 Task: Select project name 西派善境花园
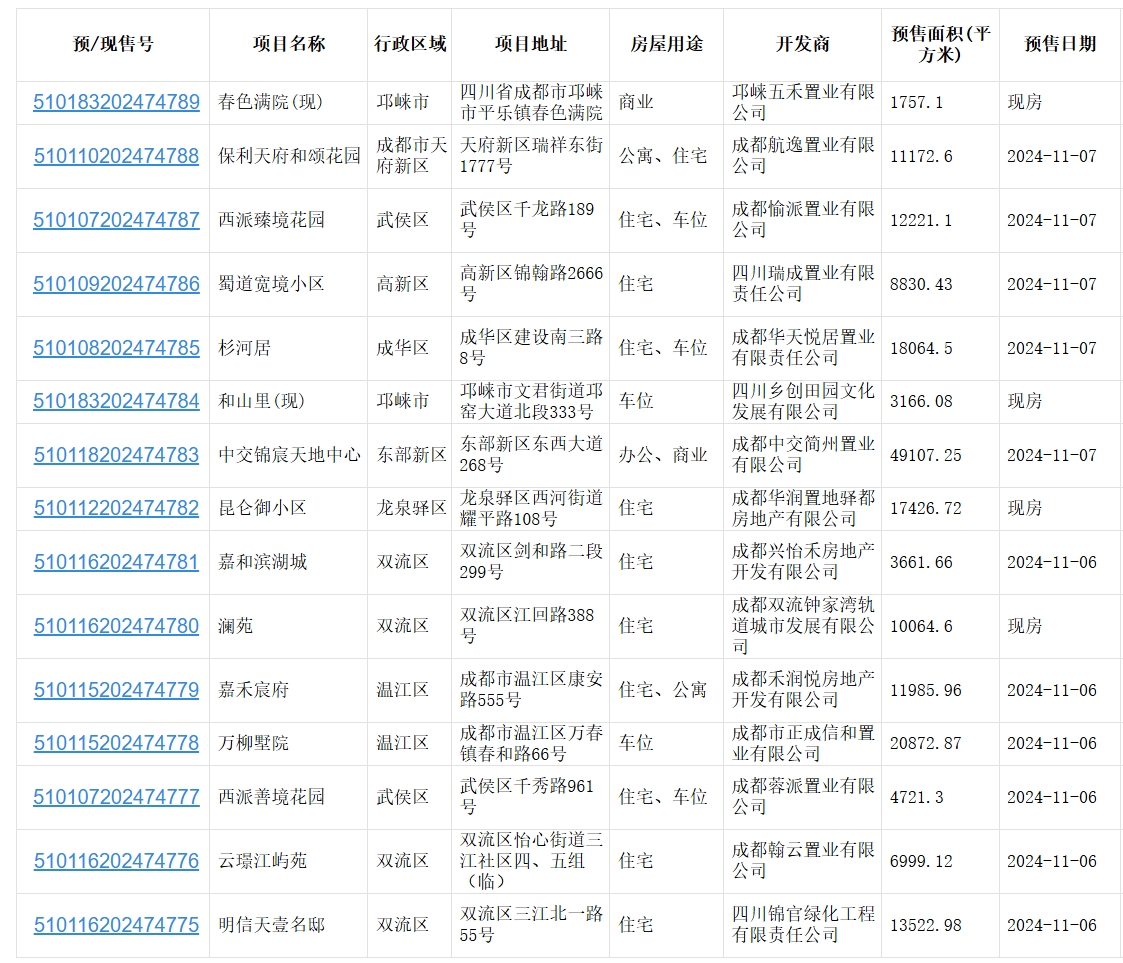tap(271, 797)
